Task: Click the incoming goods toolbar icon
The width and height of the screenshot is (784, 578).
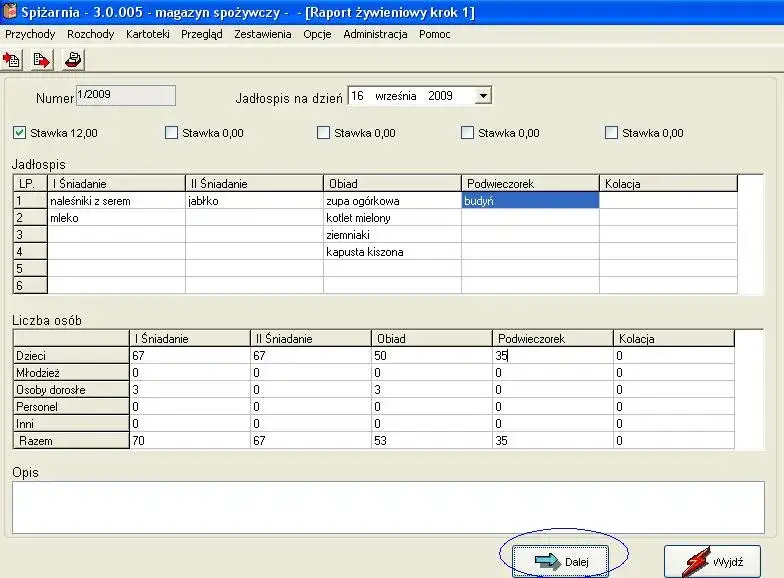Action: [12, 60]
